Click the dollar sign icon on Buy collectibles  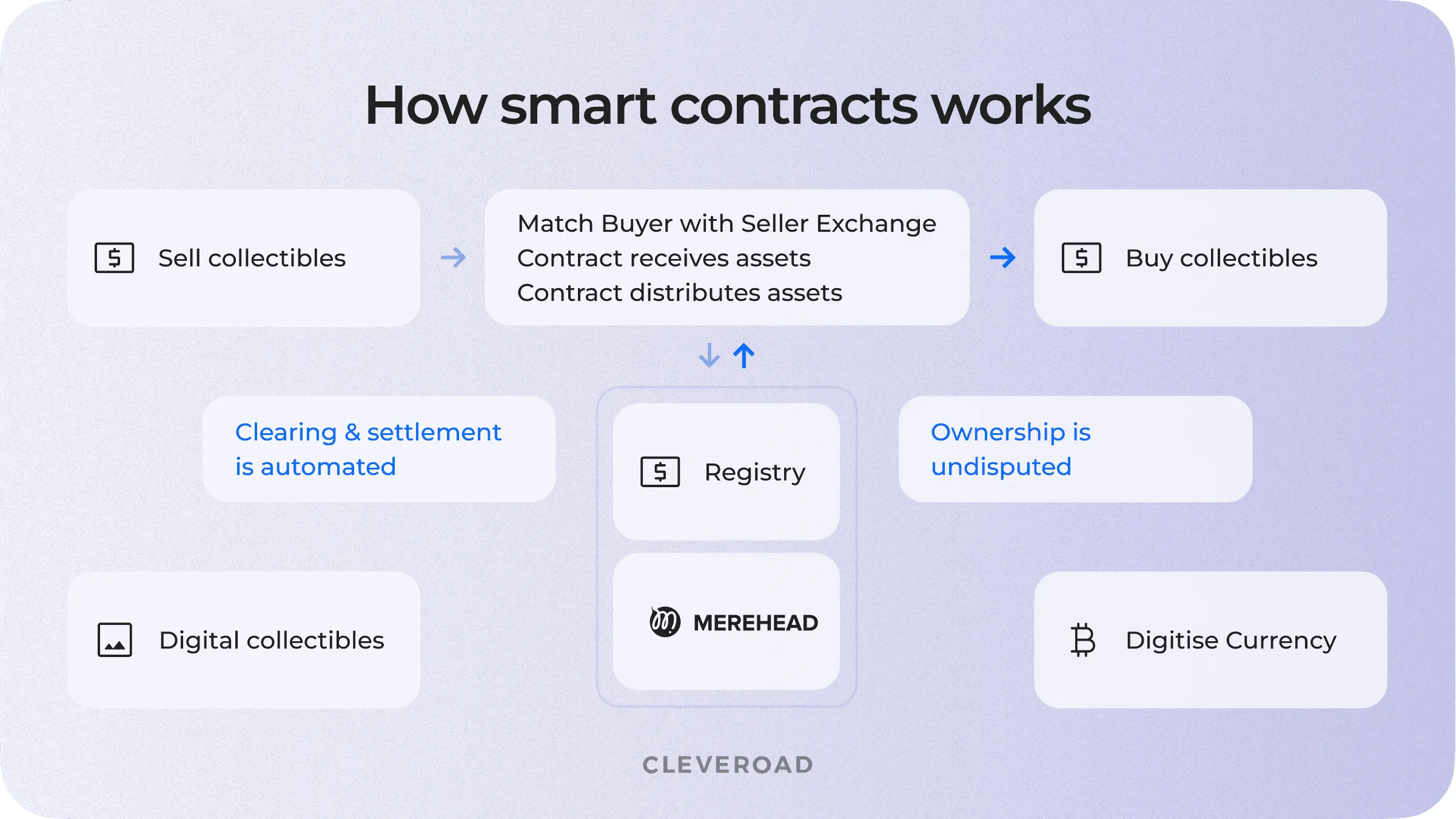pyautogui.click(x=1082, y=257)
